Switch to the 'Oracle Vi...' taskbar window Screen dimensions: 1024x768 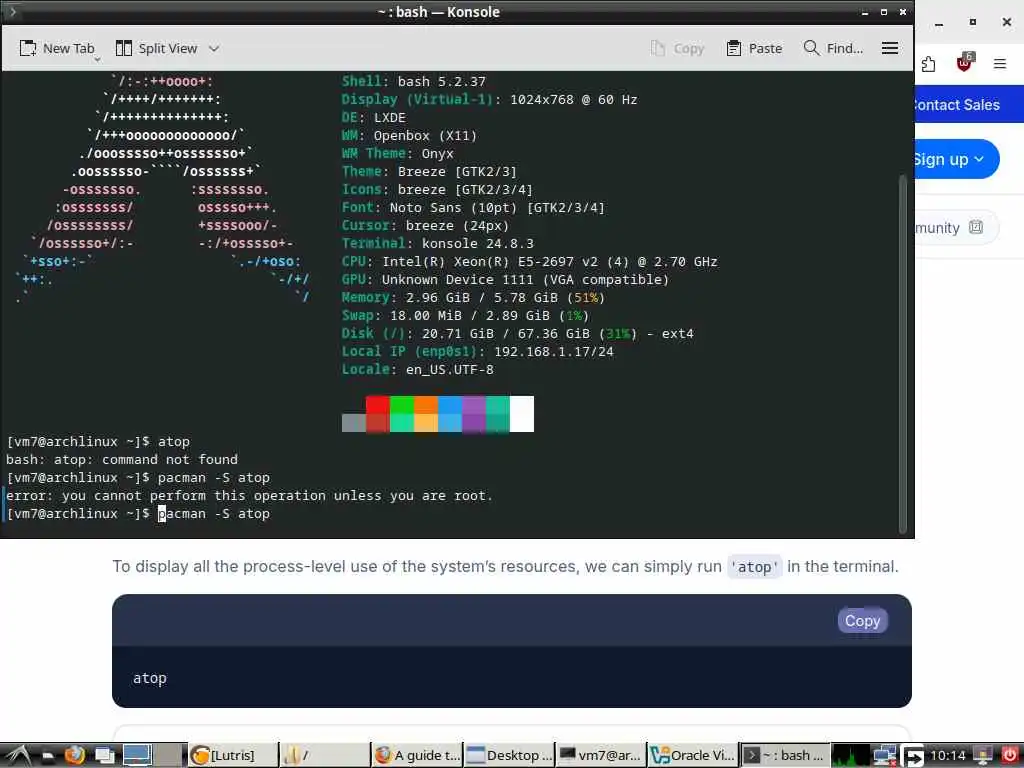693,756
